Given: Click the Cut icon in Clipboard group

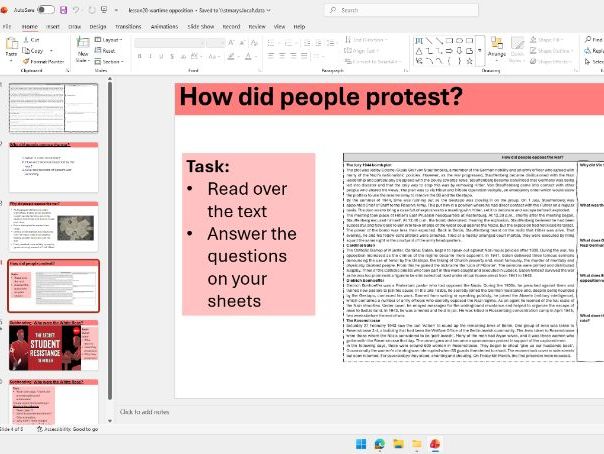Looking at the screenshot, I should pos(26,40).
